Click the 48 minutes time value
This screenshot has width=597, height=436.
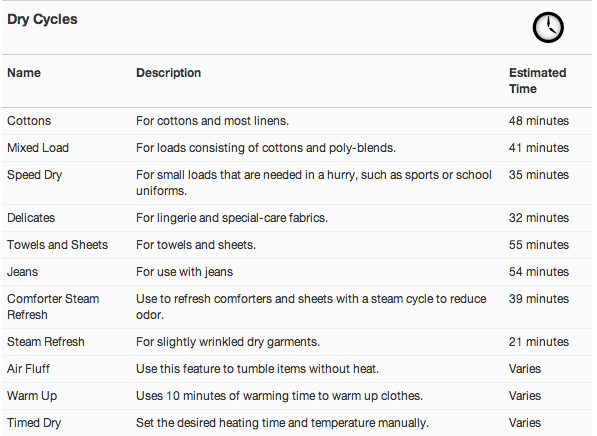coord(539,121)
